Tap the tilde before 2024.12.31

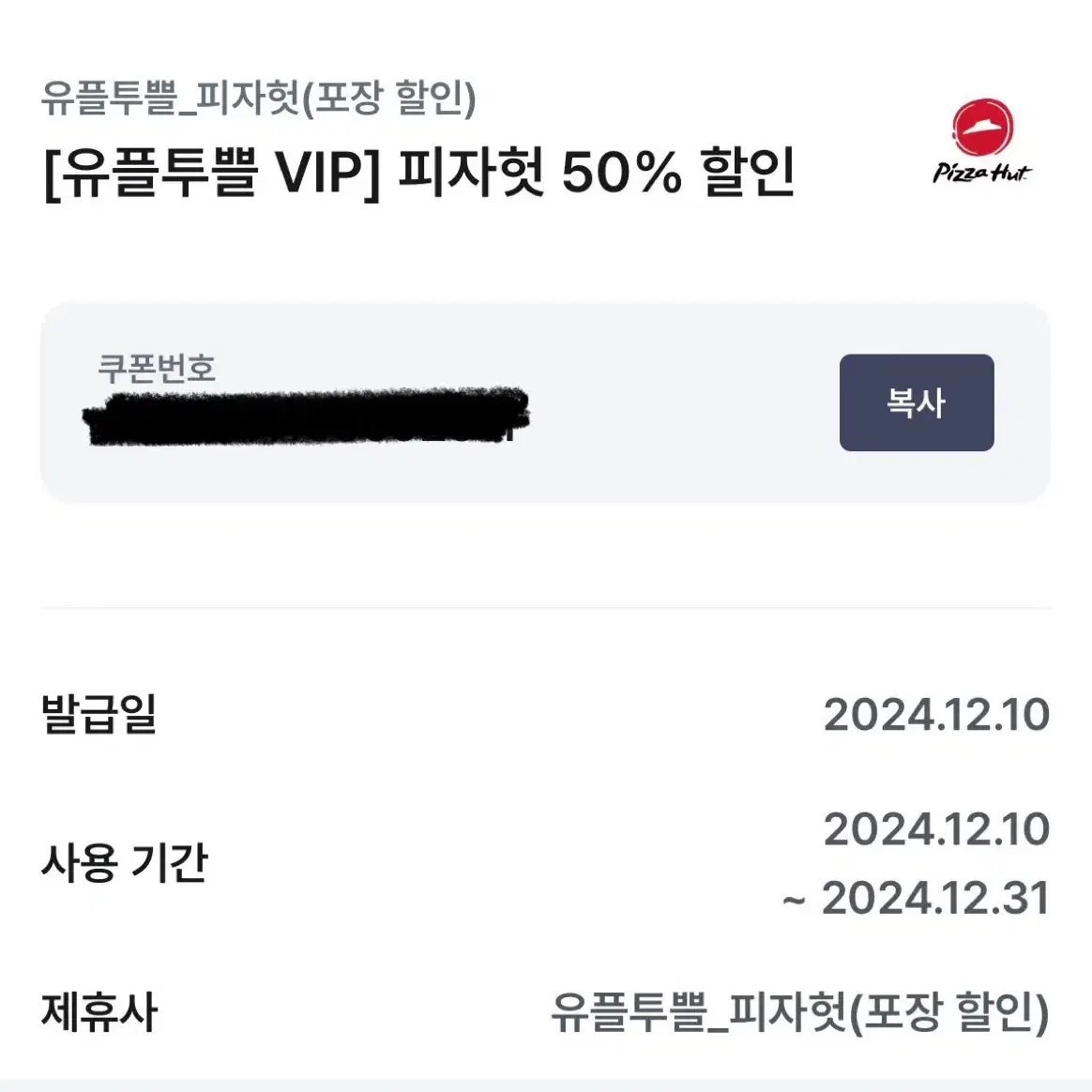tap(794, 902)
